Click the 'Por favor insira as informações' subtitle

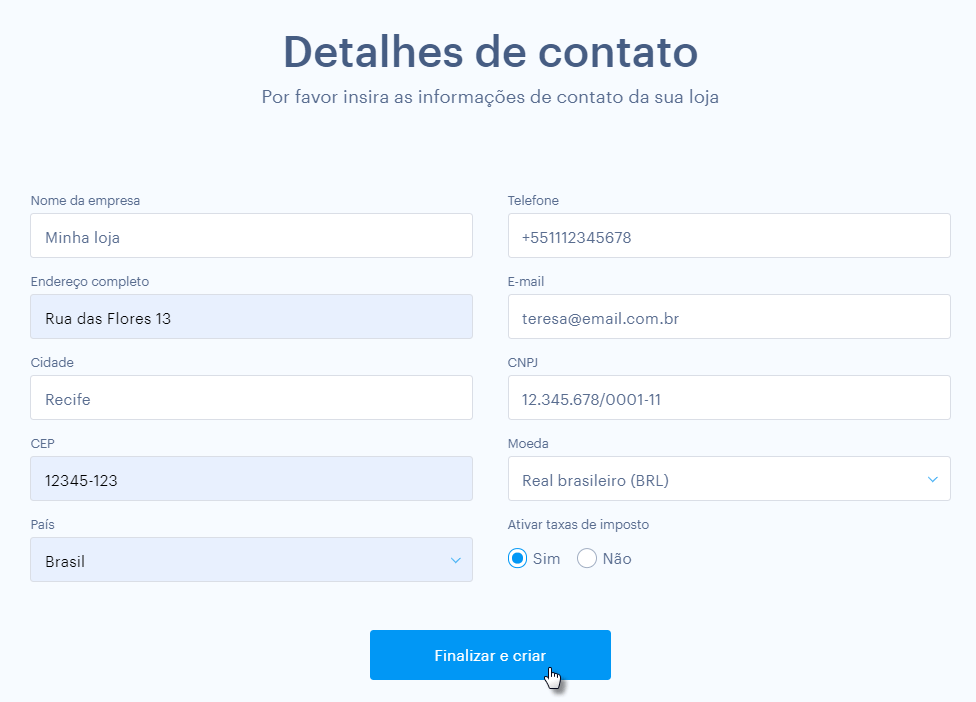[x=490, y=97]
